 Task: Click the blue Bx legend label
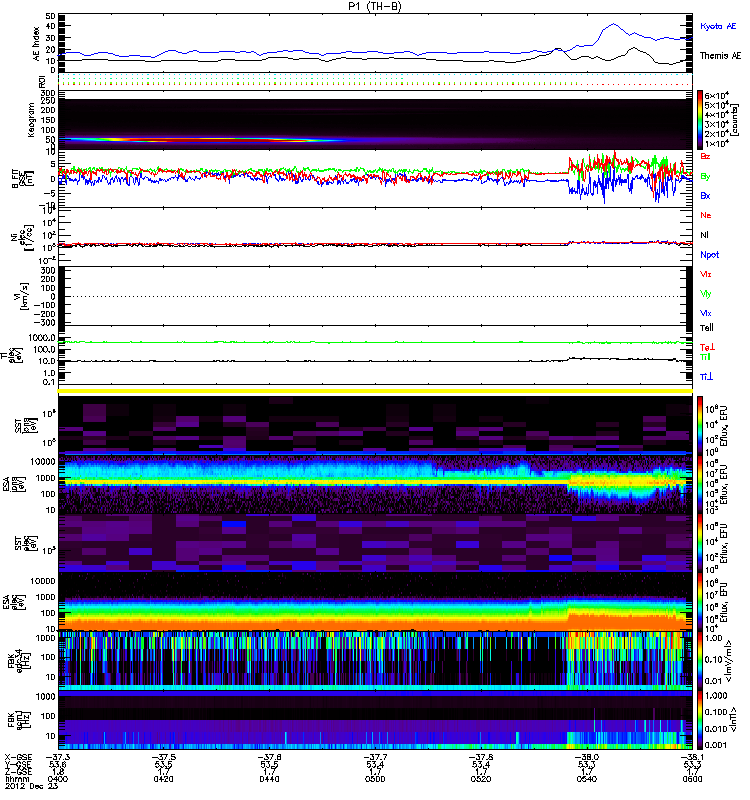pyautogui.click(x=705, y=196)
